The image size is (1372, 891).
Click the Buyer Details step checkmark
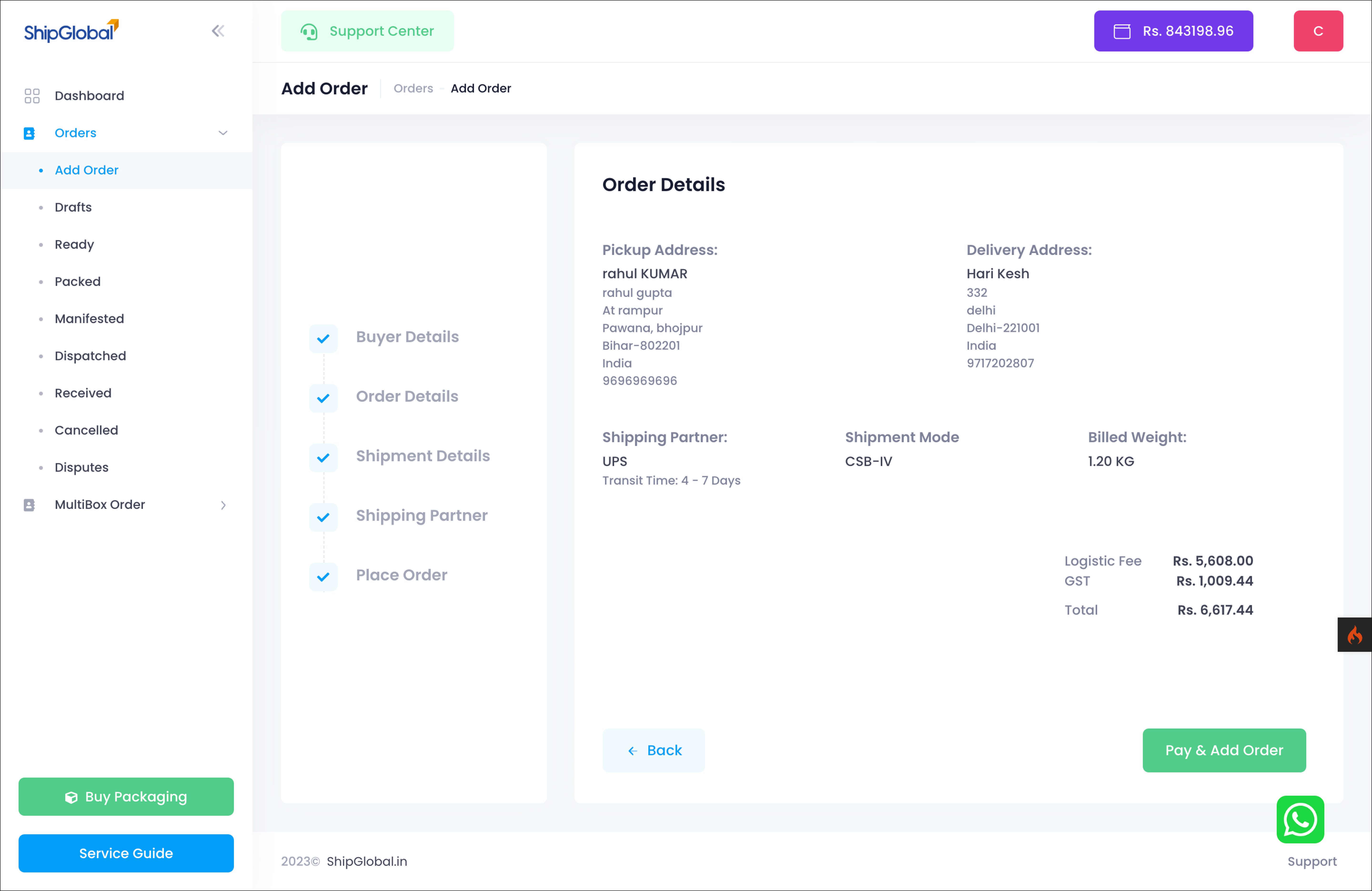323,339
